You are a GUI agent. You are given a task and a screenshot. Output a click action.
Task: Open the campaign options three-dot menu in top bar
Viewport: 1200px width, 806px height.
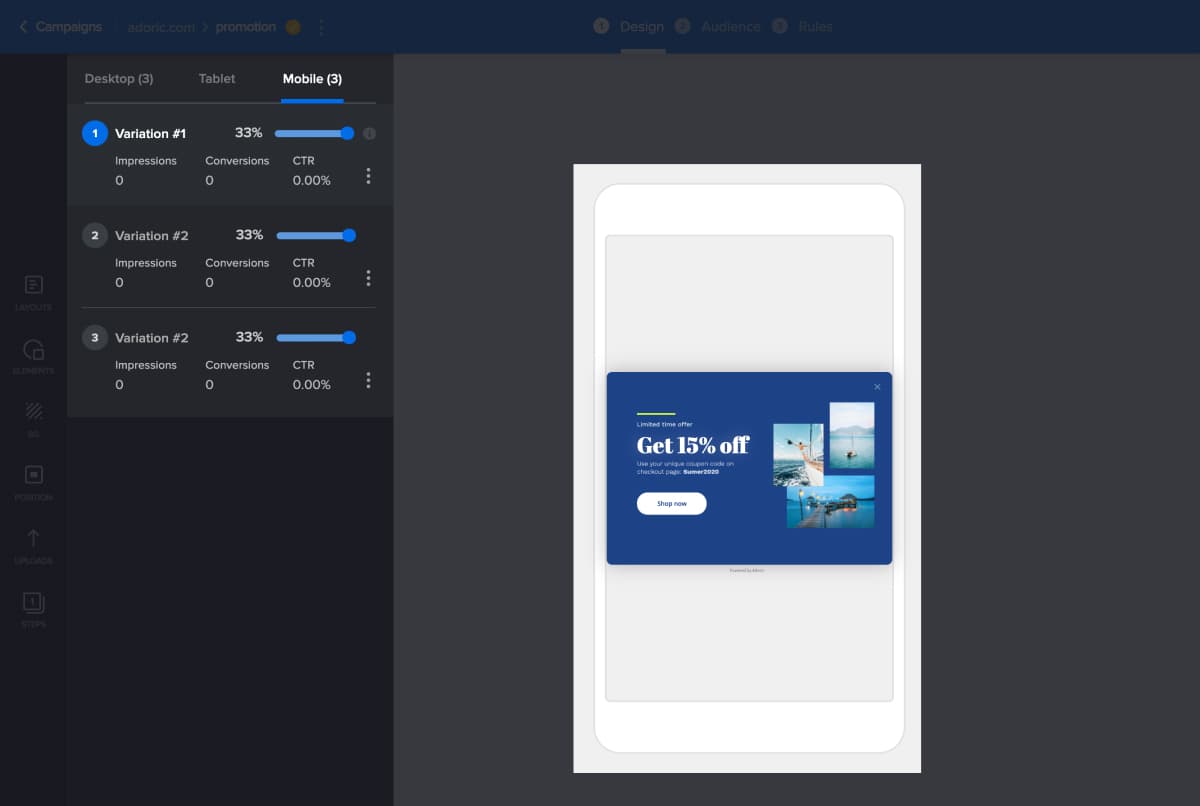[x=321, y=27]
